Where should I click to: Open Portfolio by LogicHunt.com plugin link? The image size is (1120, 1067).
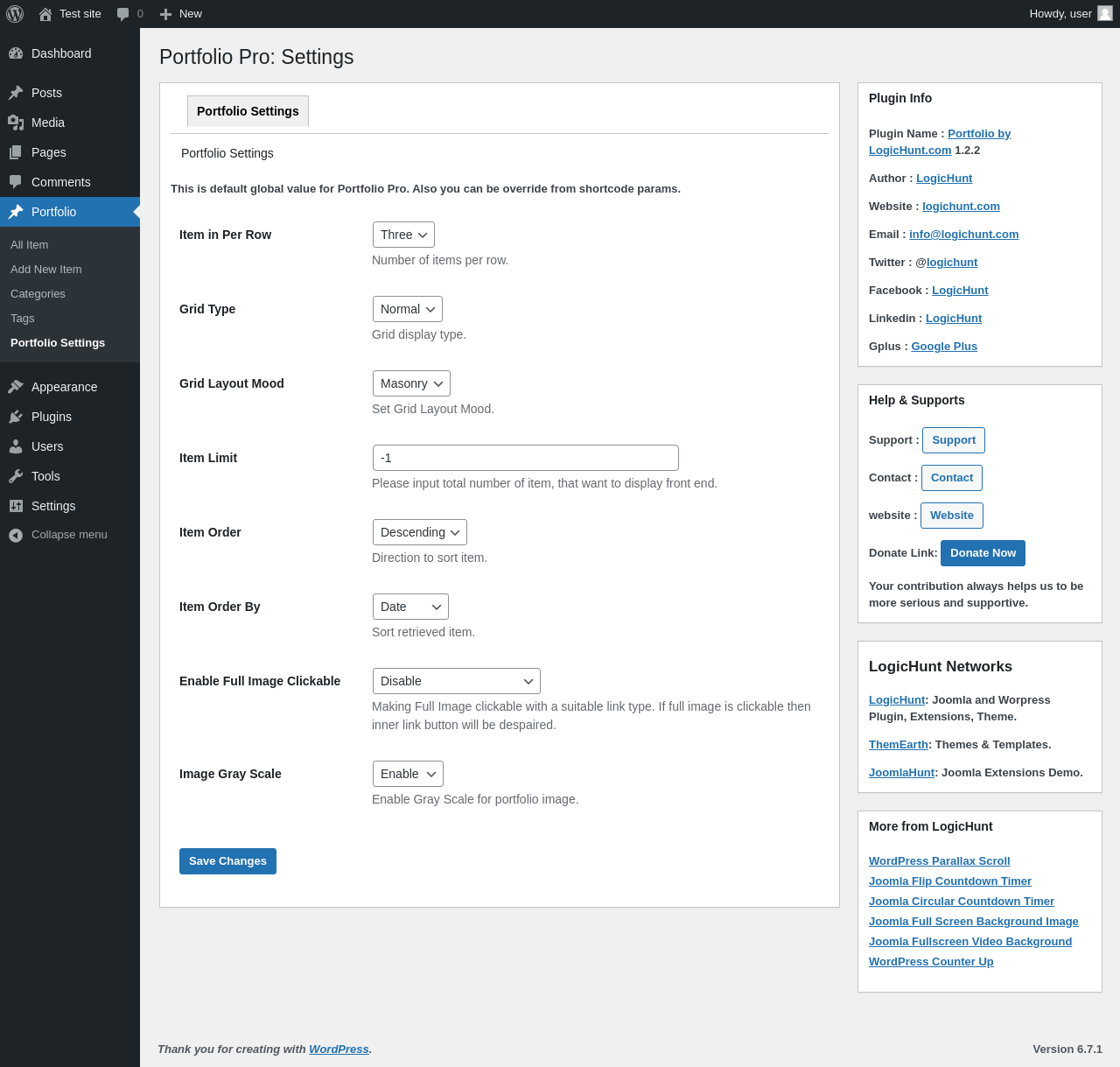click(x=979, y=134)
